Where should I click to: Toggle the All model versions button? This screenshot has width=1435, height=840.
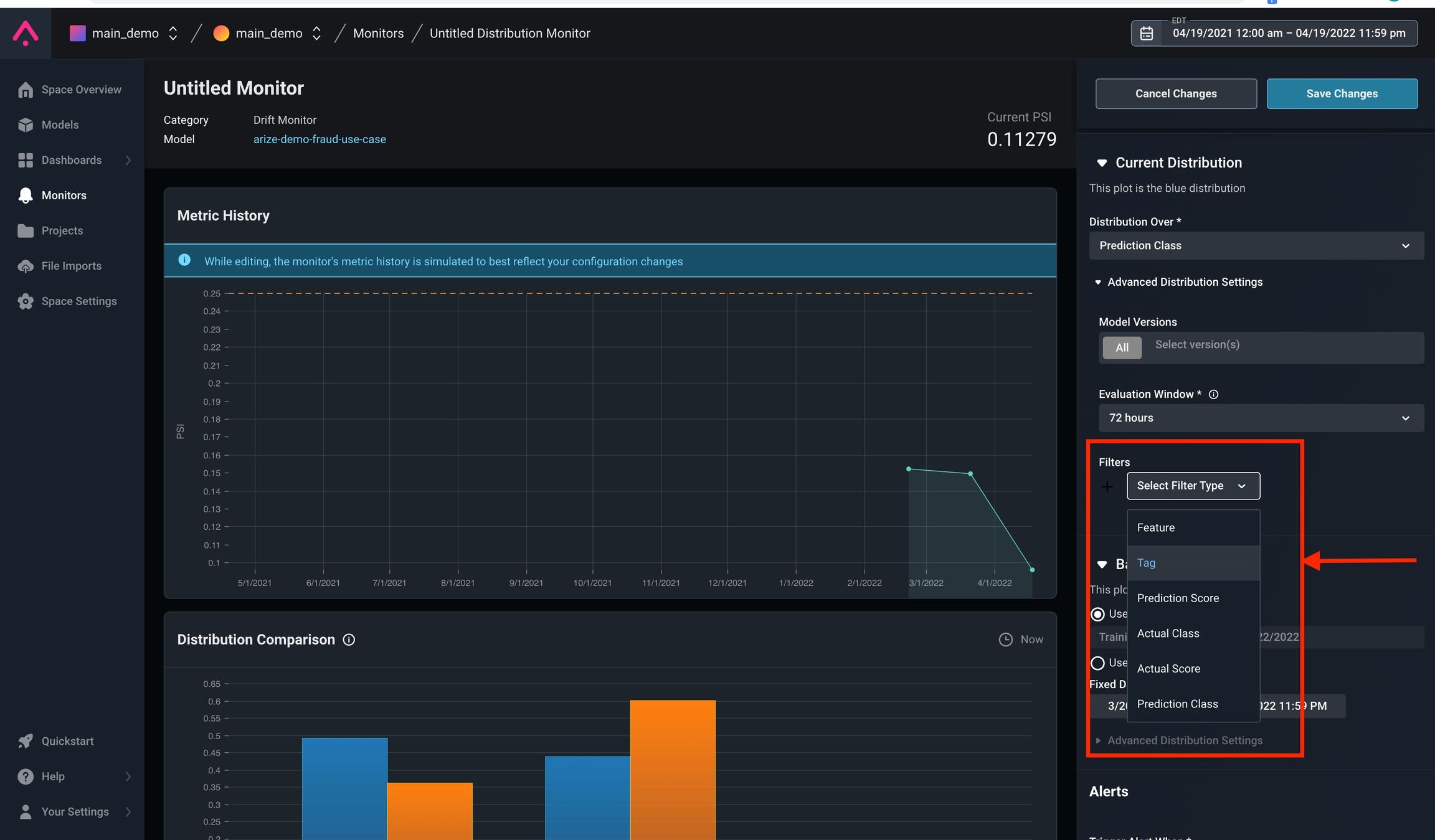[x=1122, y=347]
